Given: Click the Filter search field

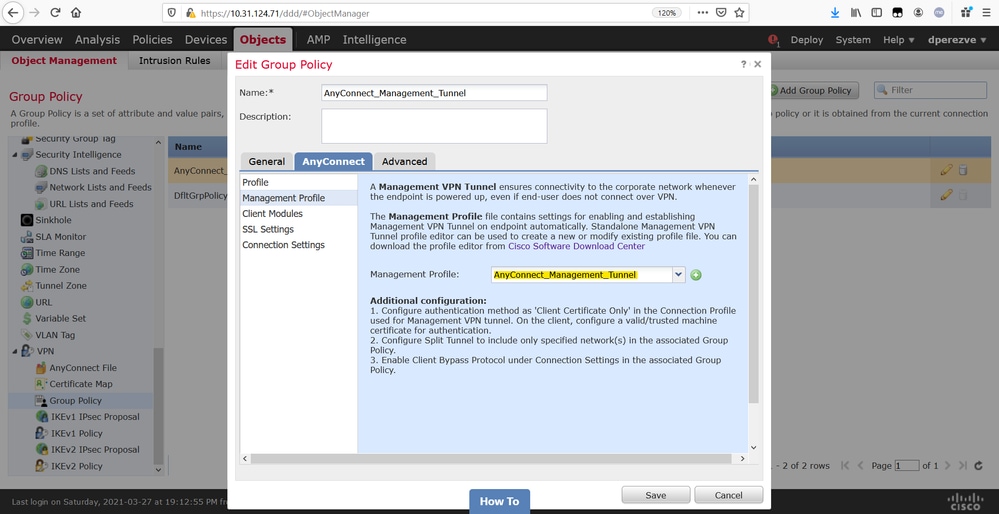Looking at the screenshot, I should 931,90.
